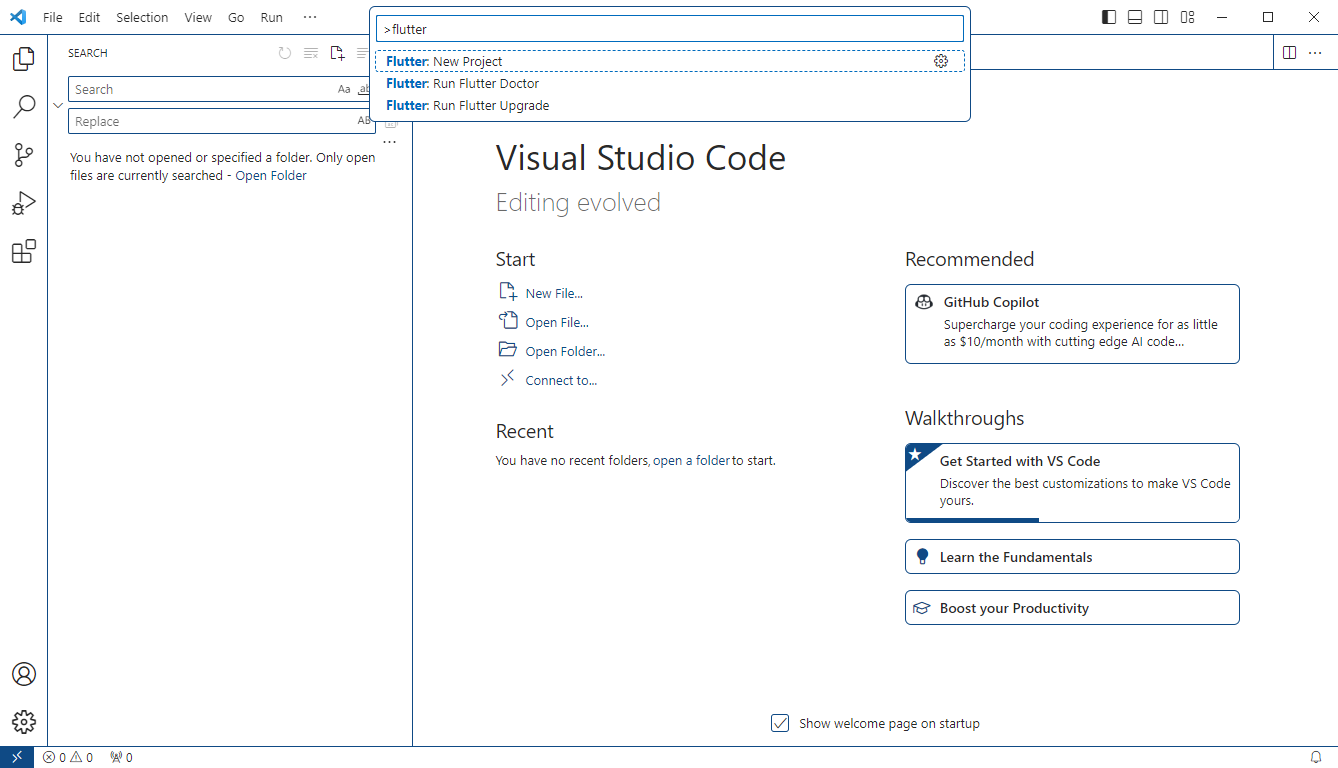
Task: Clear search results icon
Action: click(x=311, y=53)
